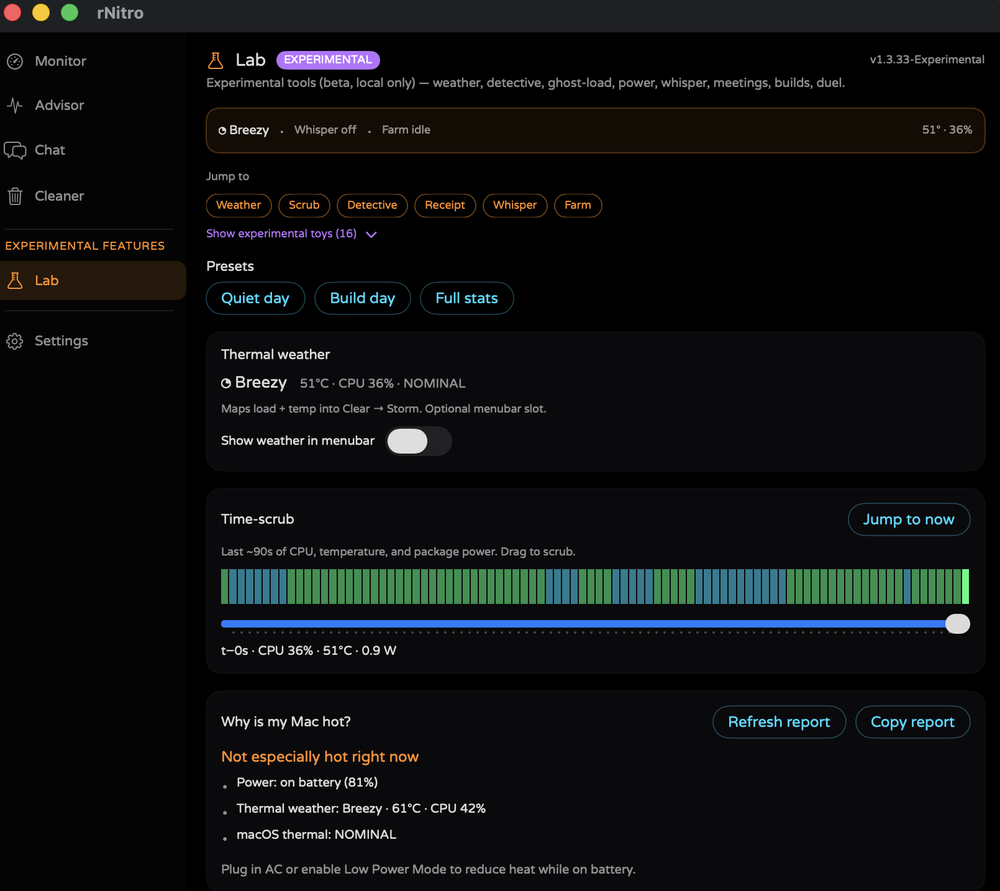Switch to Chat in sidebar

pyautogui.click(x=93, y=150)
